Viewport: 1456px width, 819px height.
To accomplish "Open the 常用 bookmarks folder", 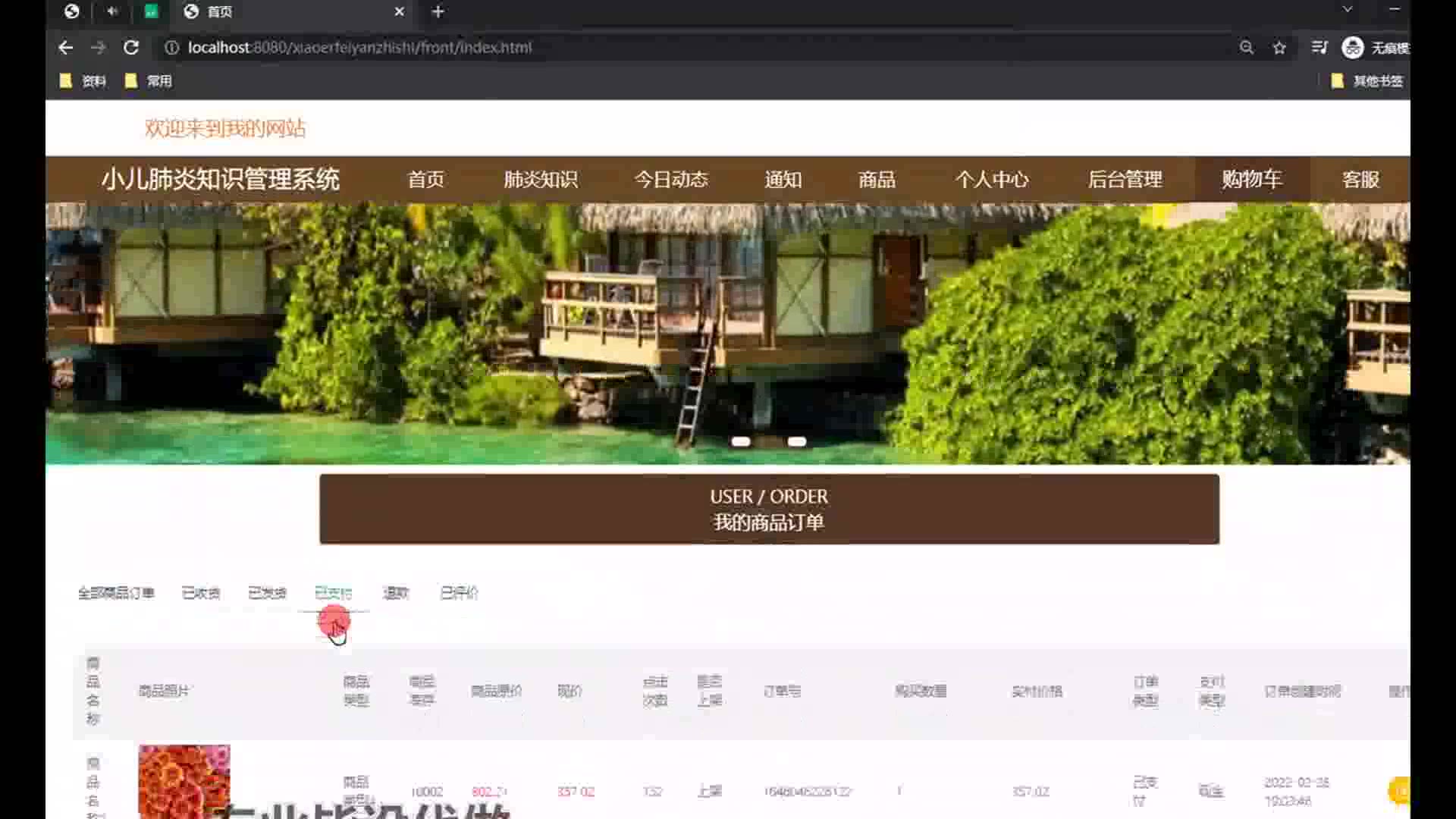I will click(149, 80).
